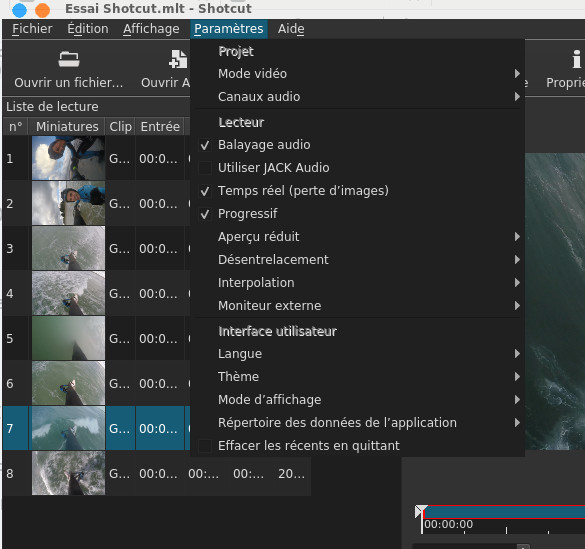Open the Affichage menu
This screenshot has height=549, width=585.
coord(151,29)
